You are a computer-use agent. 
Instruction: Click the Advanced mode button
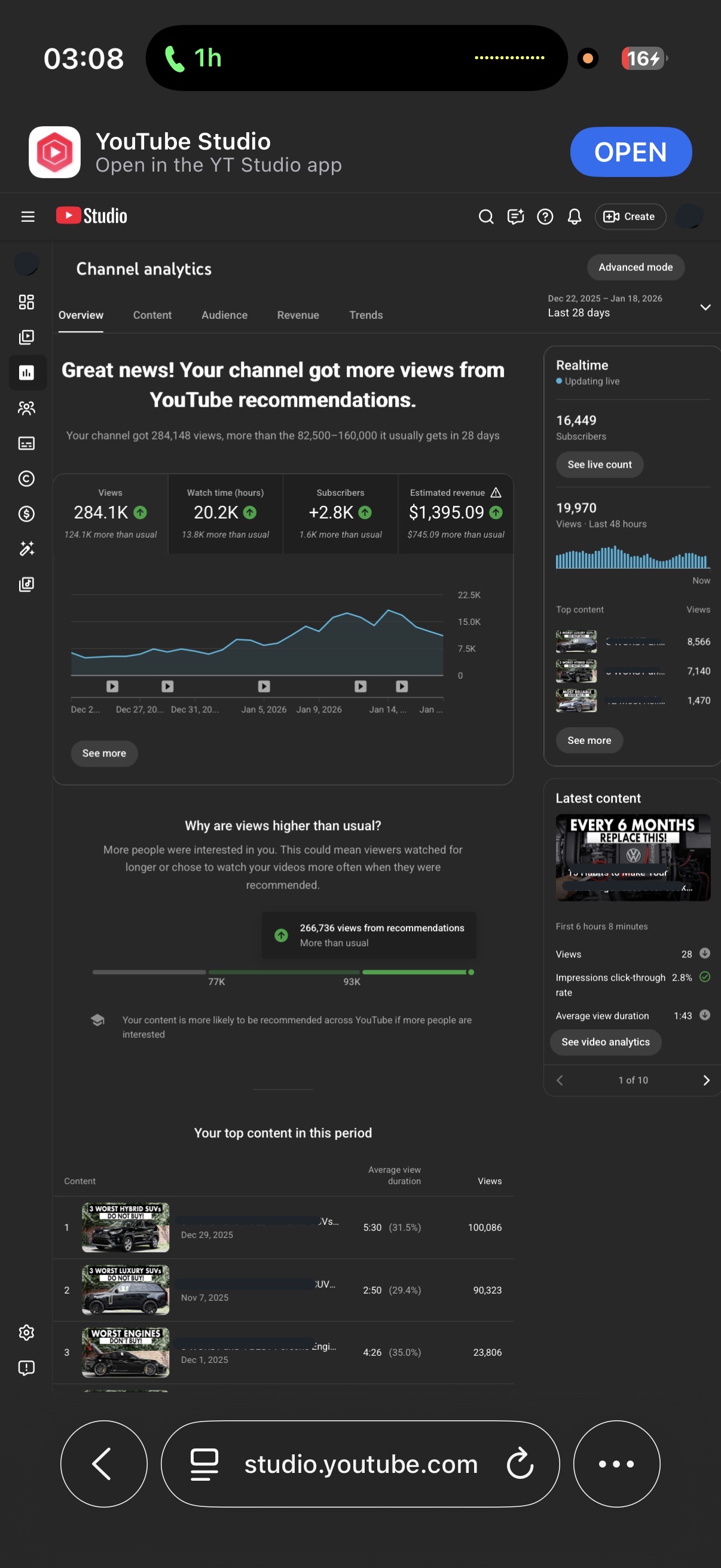point(636,267)
